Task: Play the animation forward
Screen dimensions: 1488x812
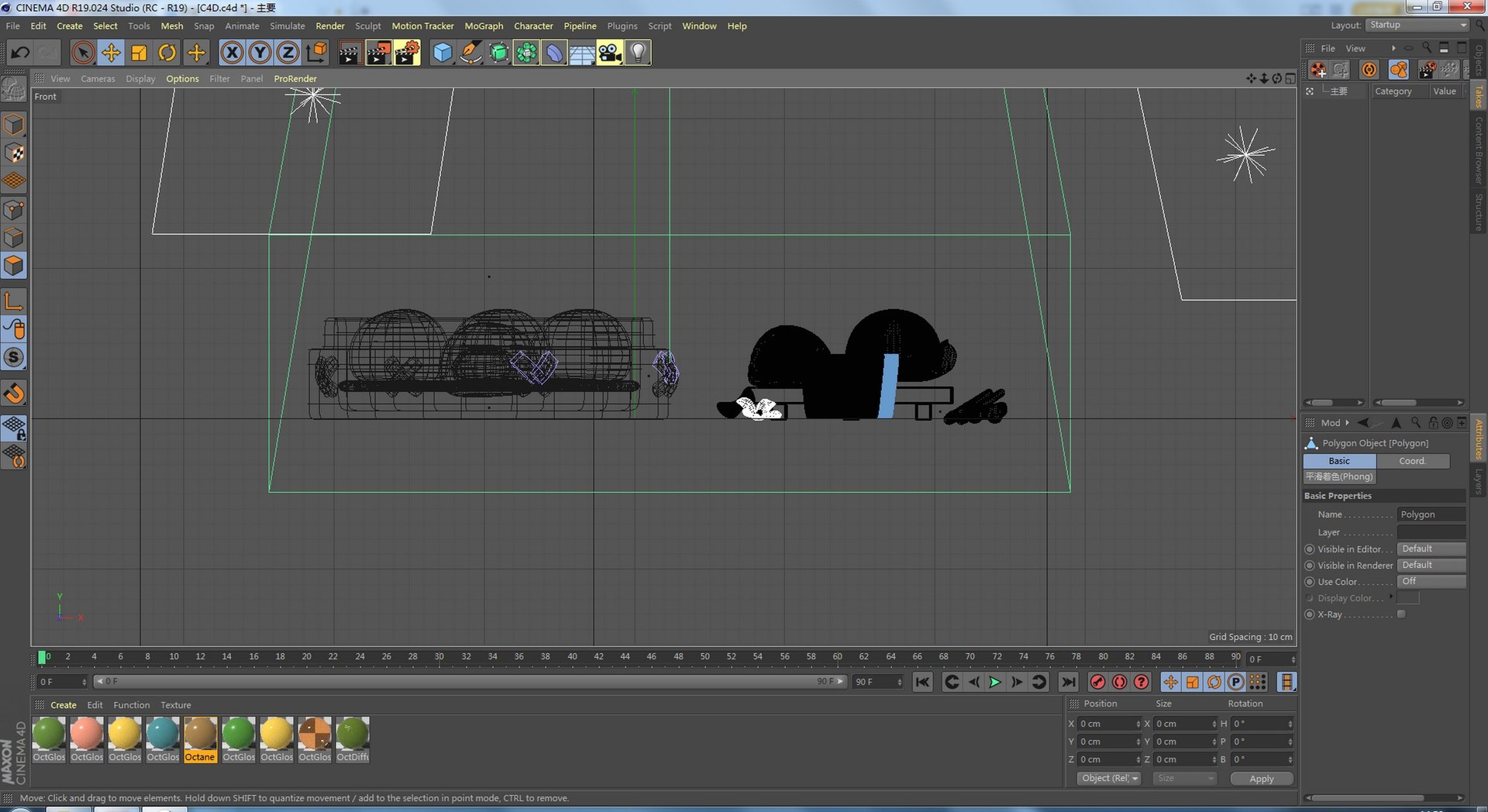Action: tap(995, 682)
